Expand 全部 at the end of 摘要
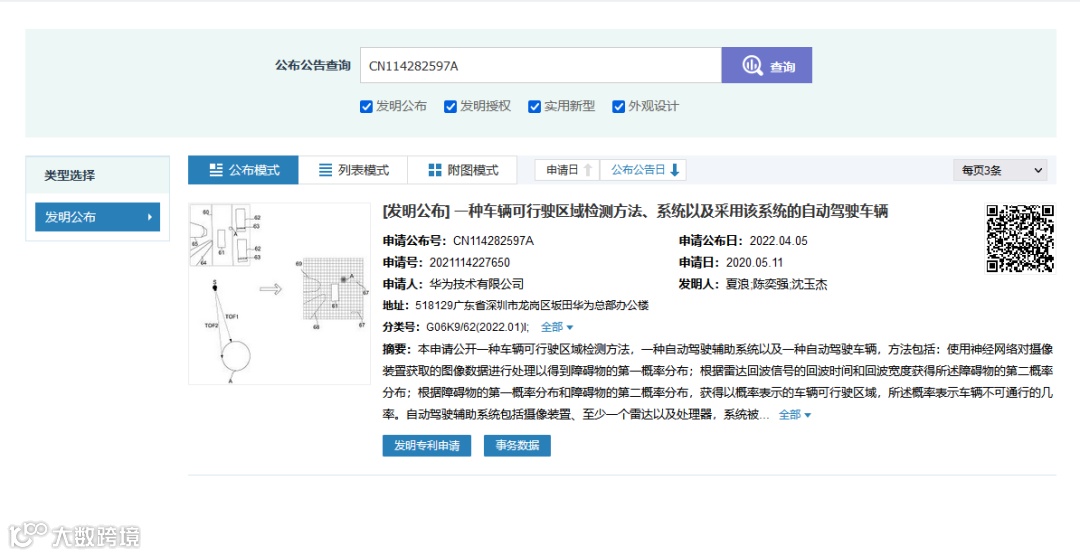 (x=795, y=415)
